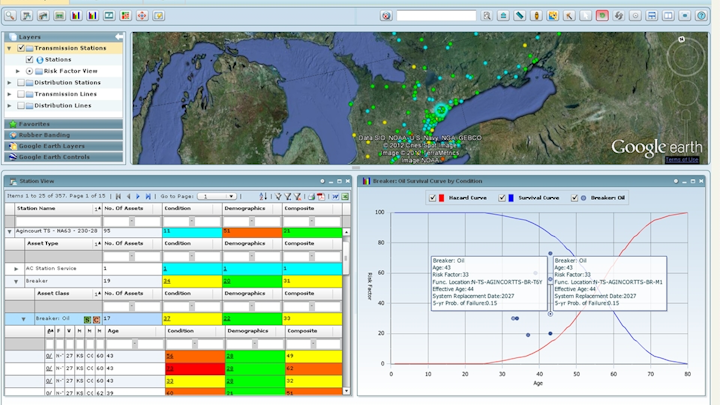Expand the Distribution Lines tree node
Viewport: 720px width, 405px height.
pyautogui.click(x=9, y=106)
